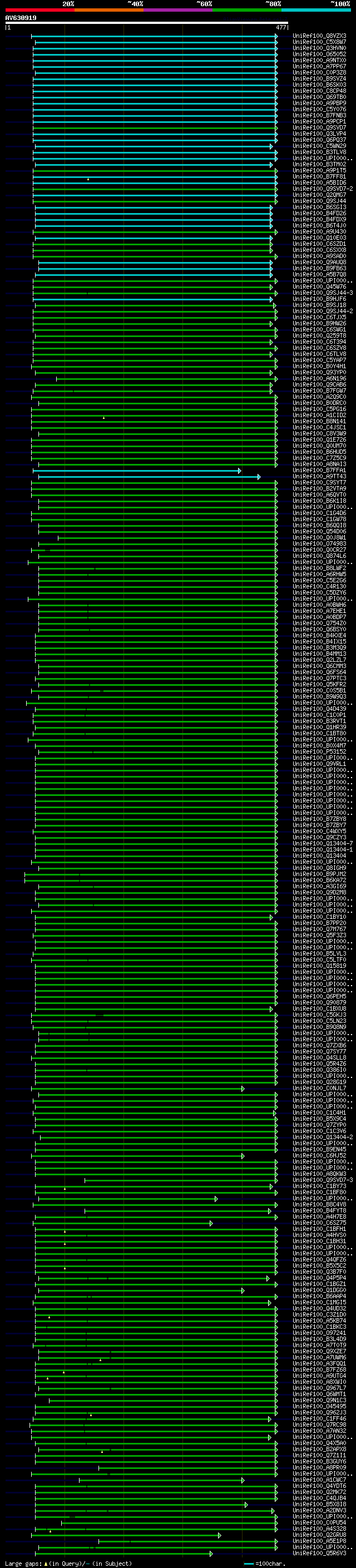Select the UniRef100_A5E1P8 label
This screenshot has width=356, height=1568.
point(319,1541)
